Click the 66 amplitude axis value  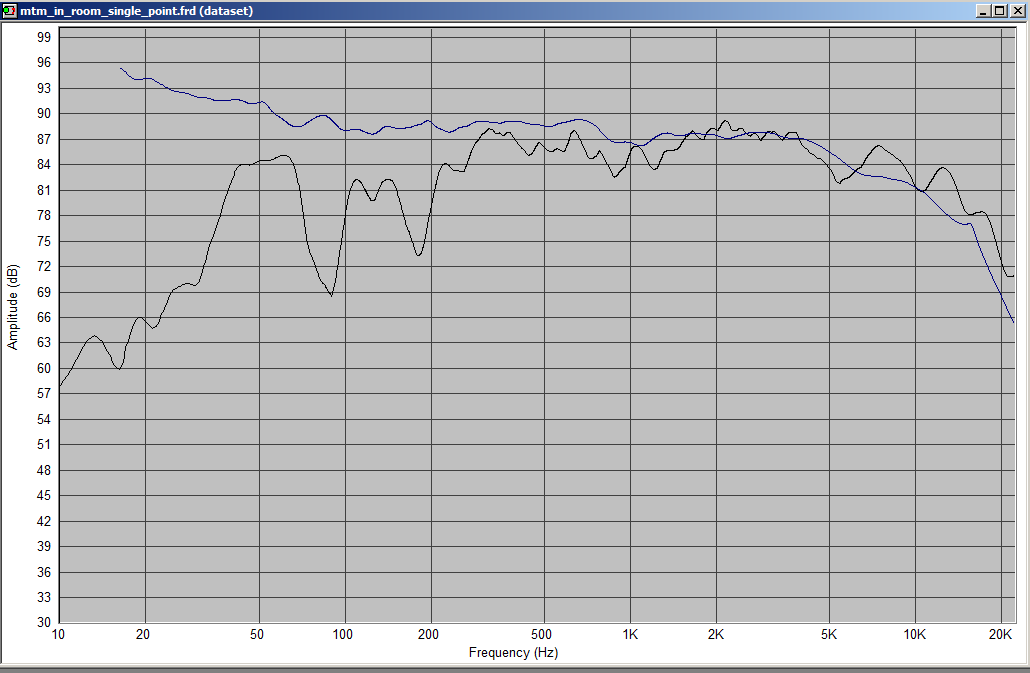coord(44,318)
